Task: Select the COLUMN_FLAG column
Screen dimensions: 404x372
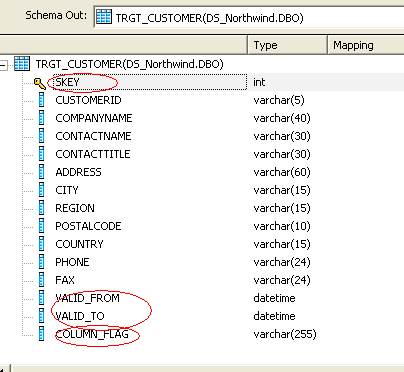Action: point(92,334)
